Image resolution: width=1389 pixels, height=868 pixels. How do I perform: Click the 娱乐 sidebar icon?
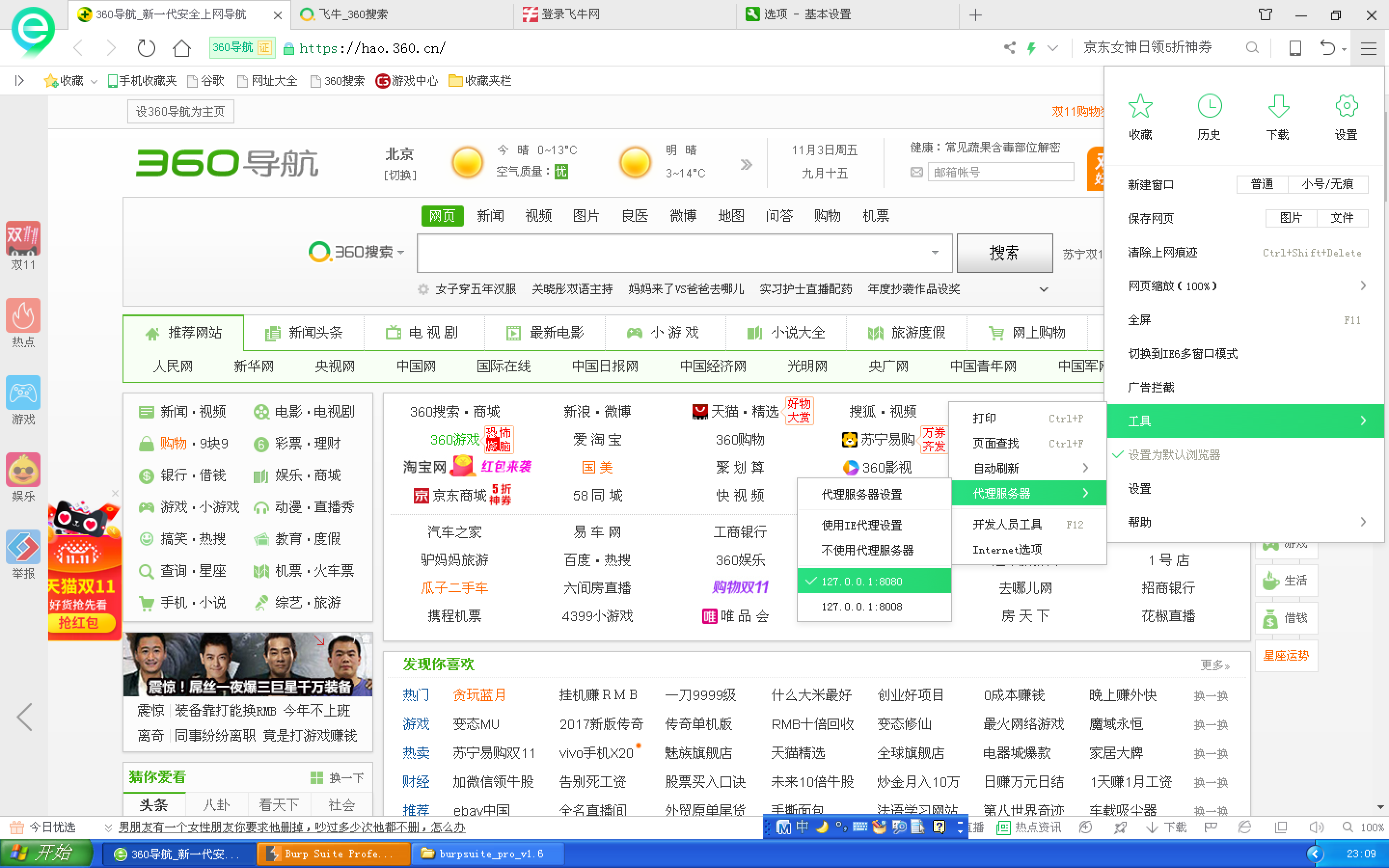(x=23, y=470)
